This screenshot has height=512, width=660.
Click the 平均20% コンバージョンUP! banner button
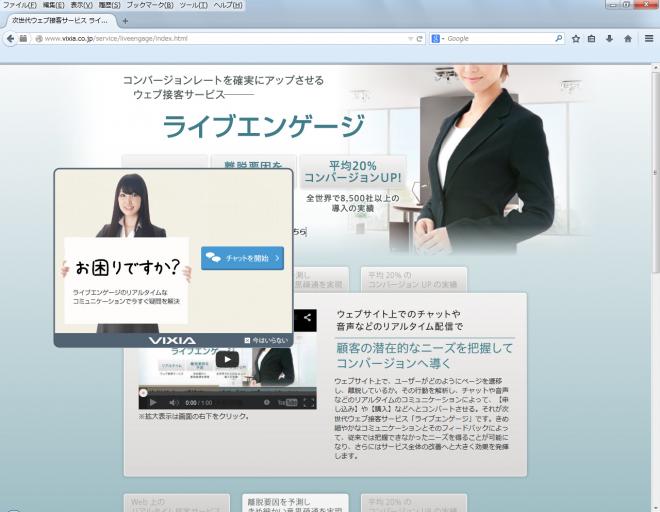(x=353, y=172)
